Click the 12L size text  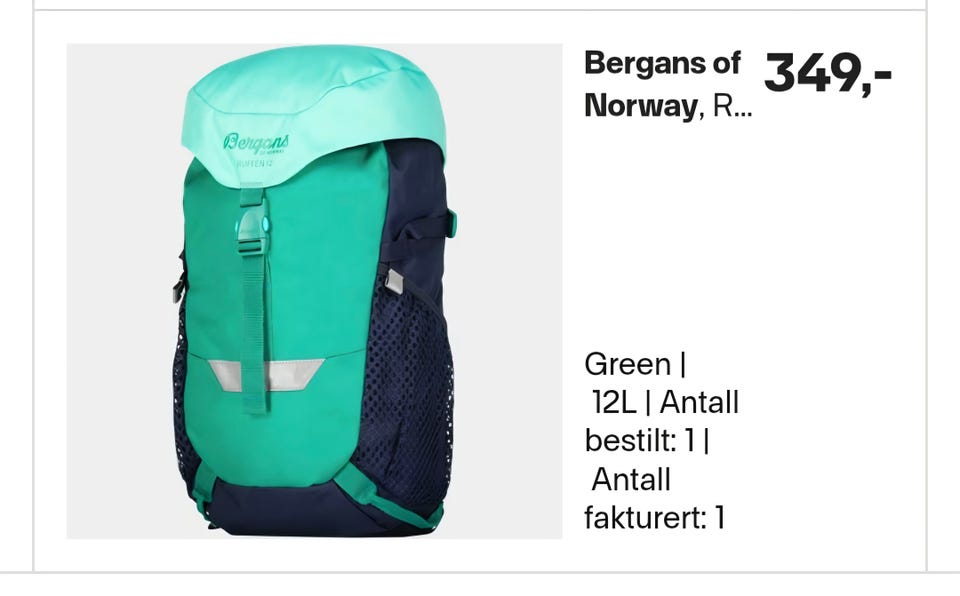coord(614,402)
